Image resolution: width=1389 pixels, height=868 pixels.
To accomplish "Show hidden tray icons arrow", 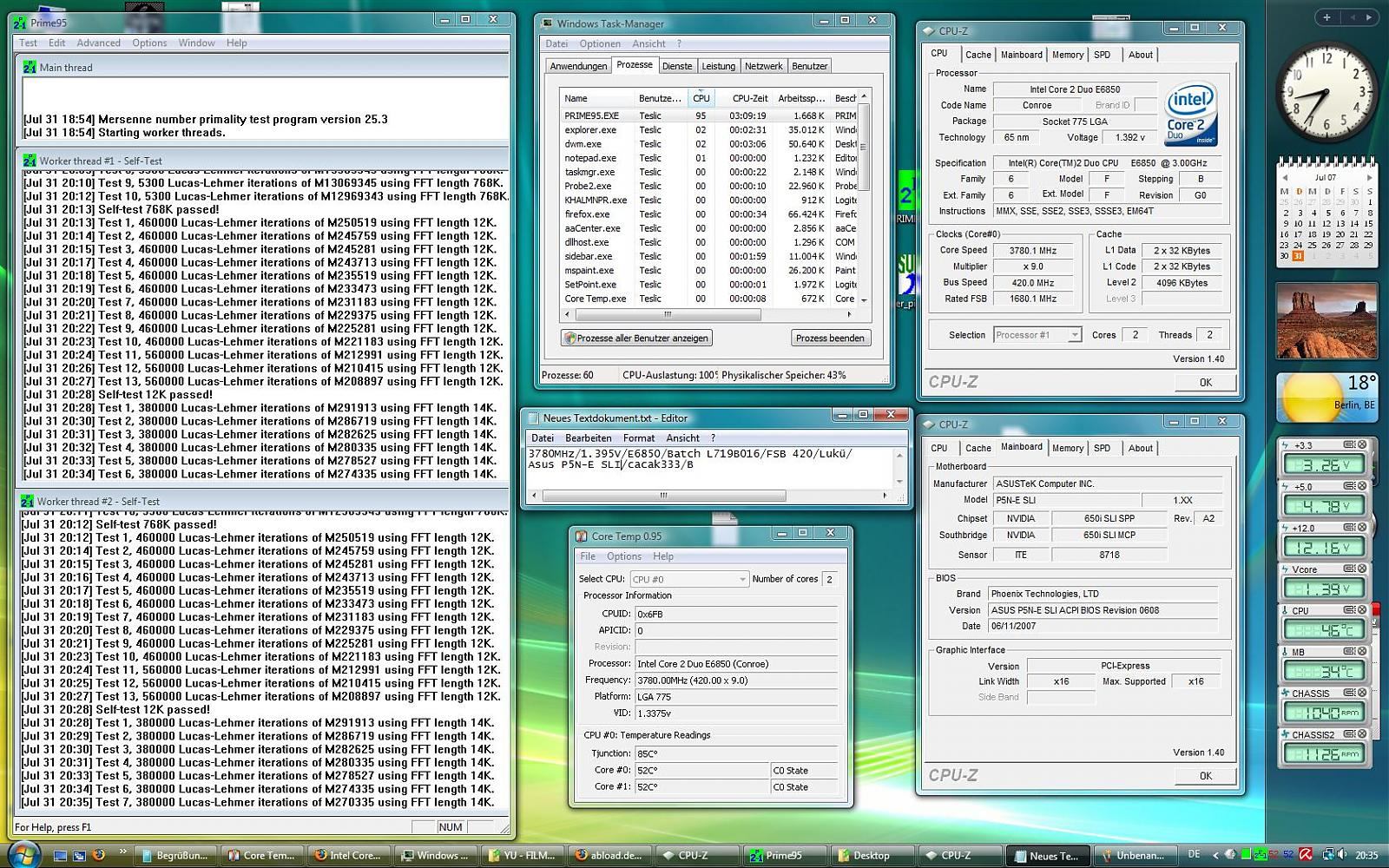I will [1215, 855].
